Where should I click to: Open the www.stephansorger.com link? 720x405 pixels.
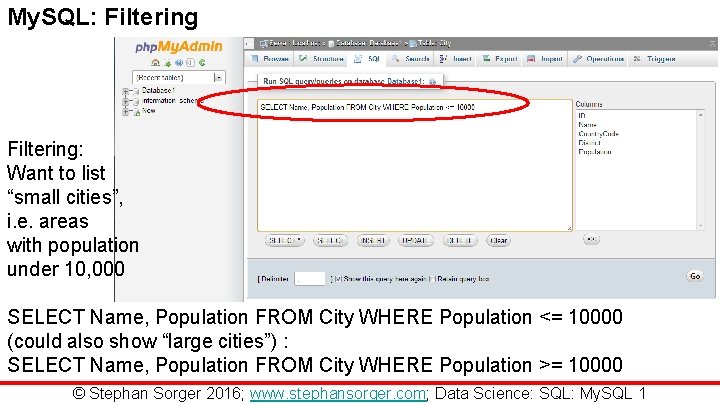[x=338, y=394]
